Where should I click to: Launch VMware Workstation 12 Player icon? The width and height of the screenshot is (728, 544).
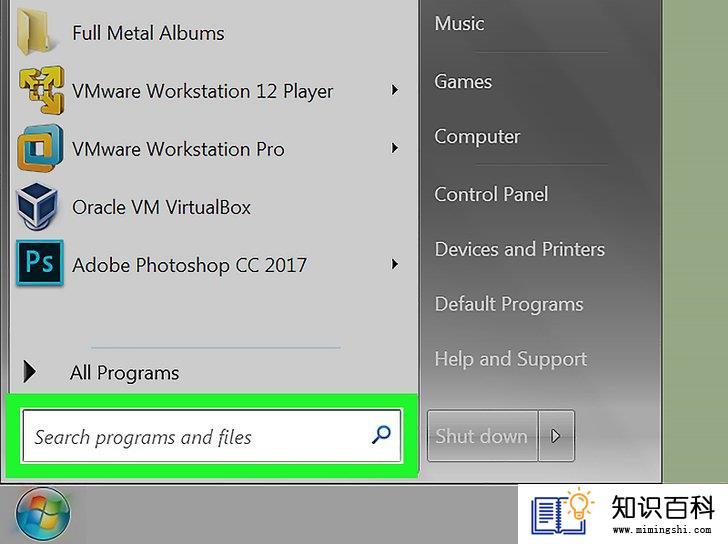[x=41, y=90]
